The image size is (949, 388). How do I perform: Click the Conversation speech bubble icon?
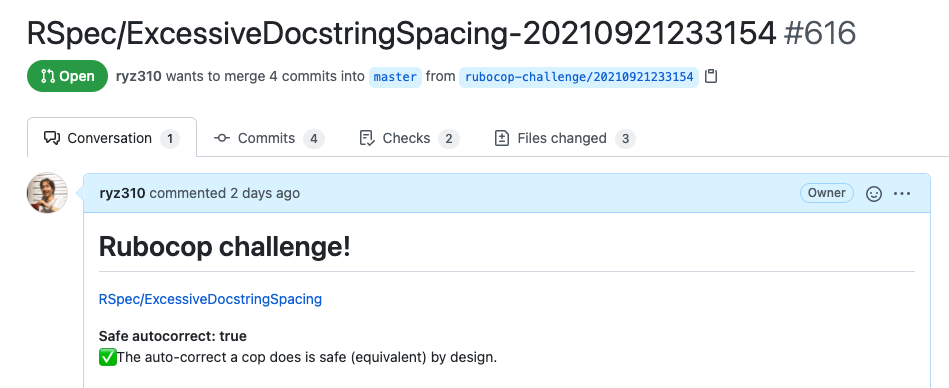pos(51,138)
